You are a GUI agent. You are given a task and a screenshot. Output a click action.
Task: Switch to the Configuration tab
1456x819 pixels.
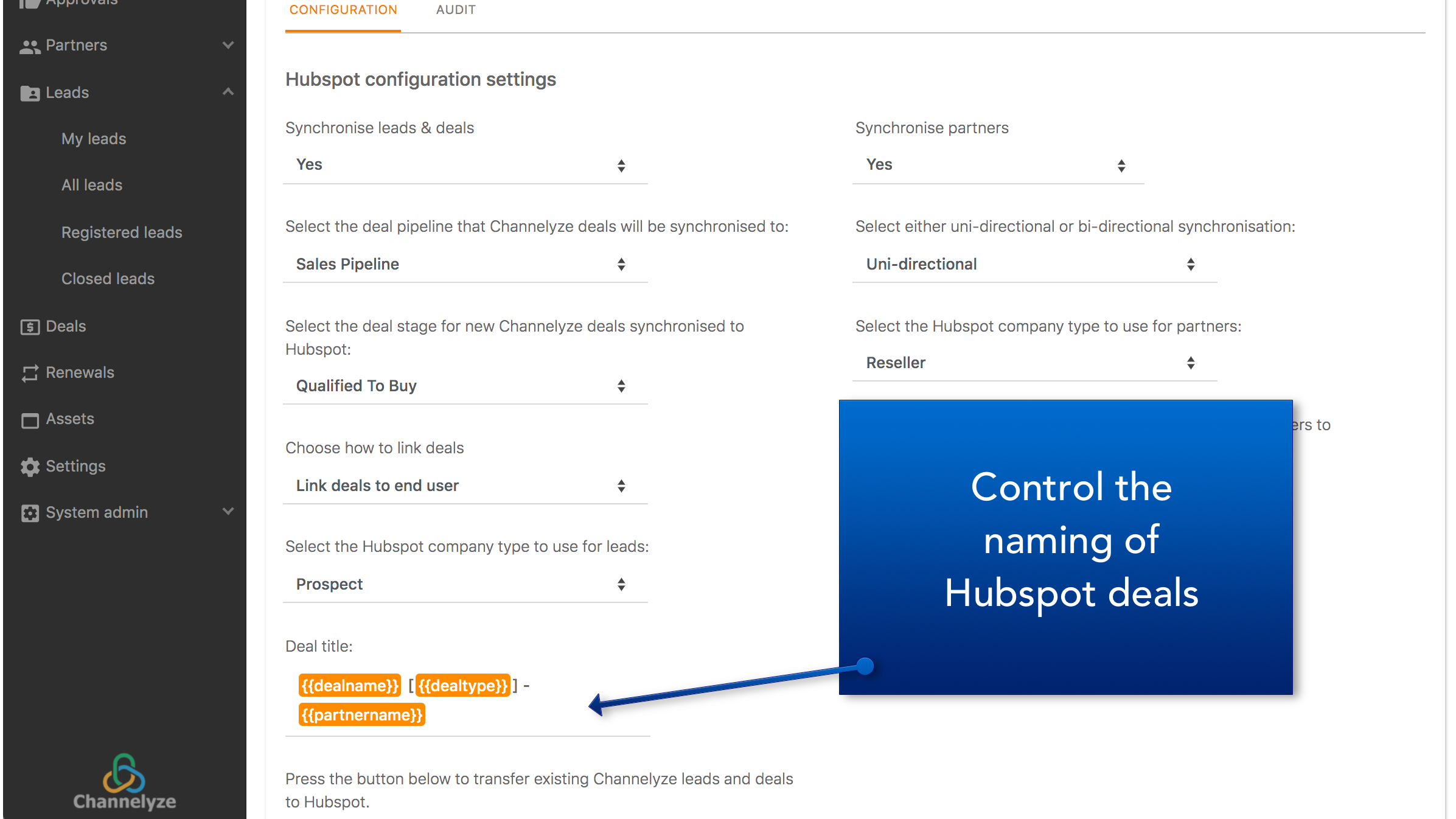click(x=343, y=10)
